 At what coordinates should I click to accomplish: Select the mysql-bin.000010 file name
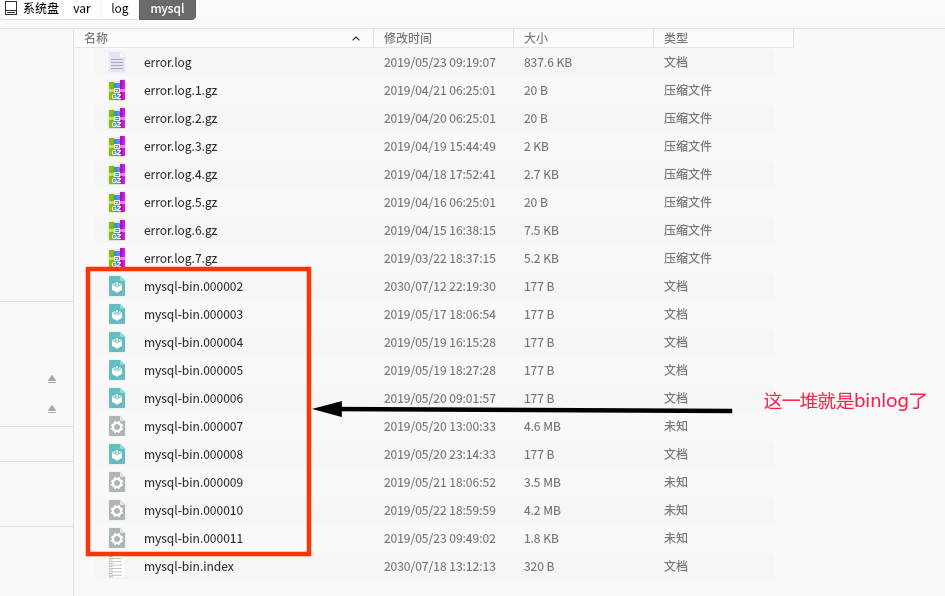click(193, 510)
